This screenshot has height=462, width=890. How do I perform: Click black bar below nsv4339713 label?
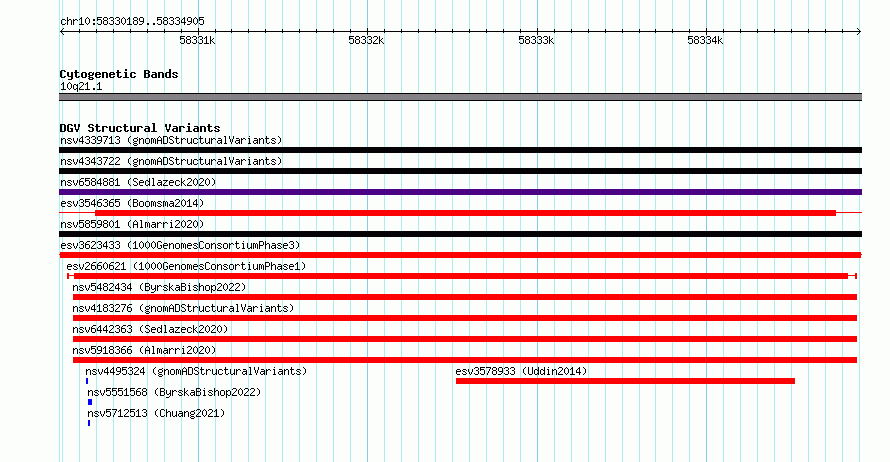click(460, 150)
